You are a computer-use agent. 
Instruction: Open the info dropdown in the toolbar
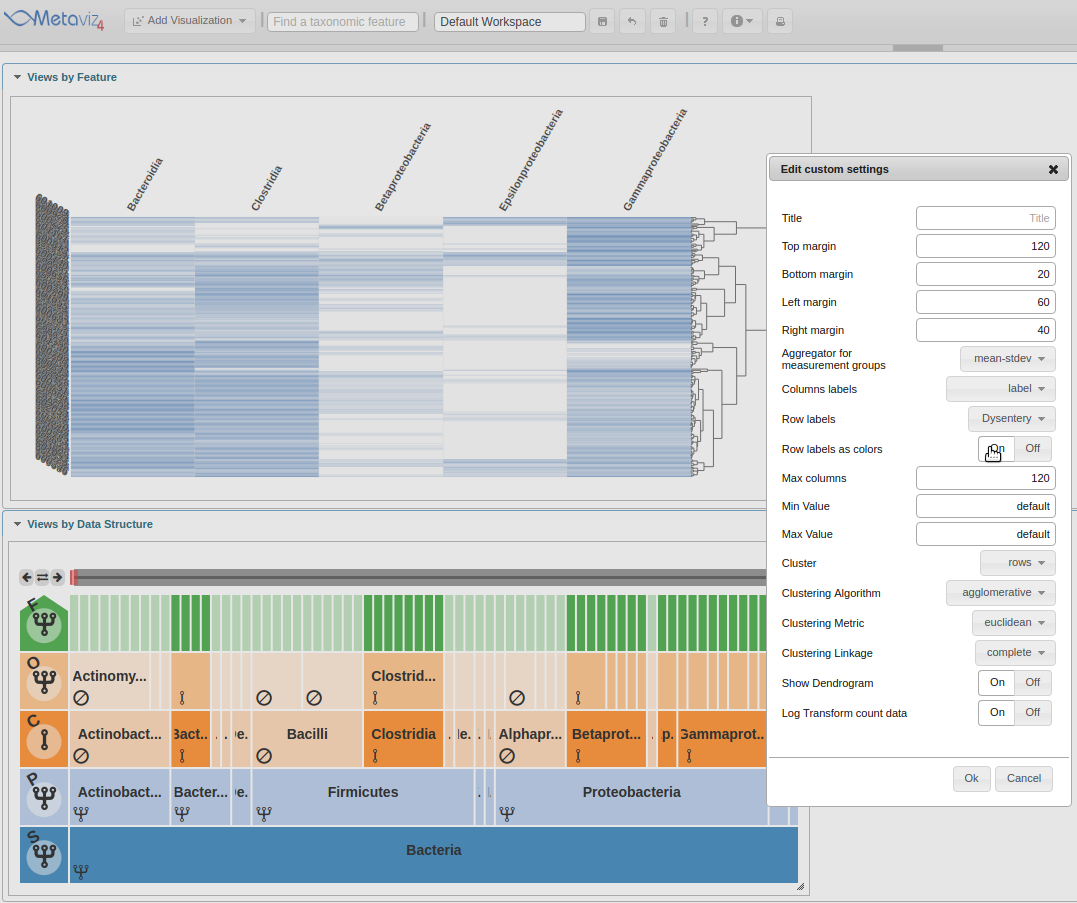tap(742, 21)
